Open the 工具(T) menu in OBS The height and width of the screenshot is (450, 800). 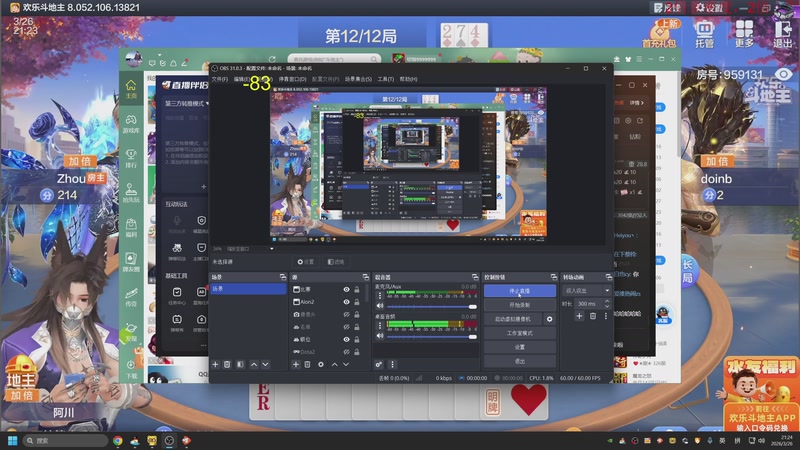click(386, 79)
